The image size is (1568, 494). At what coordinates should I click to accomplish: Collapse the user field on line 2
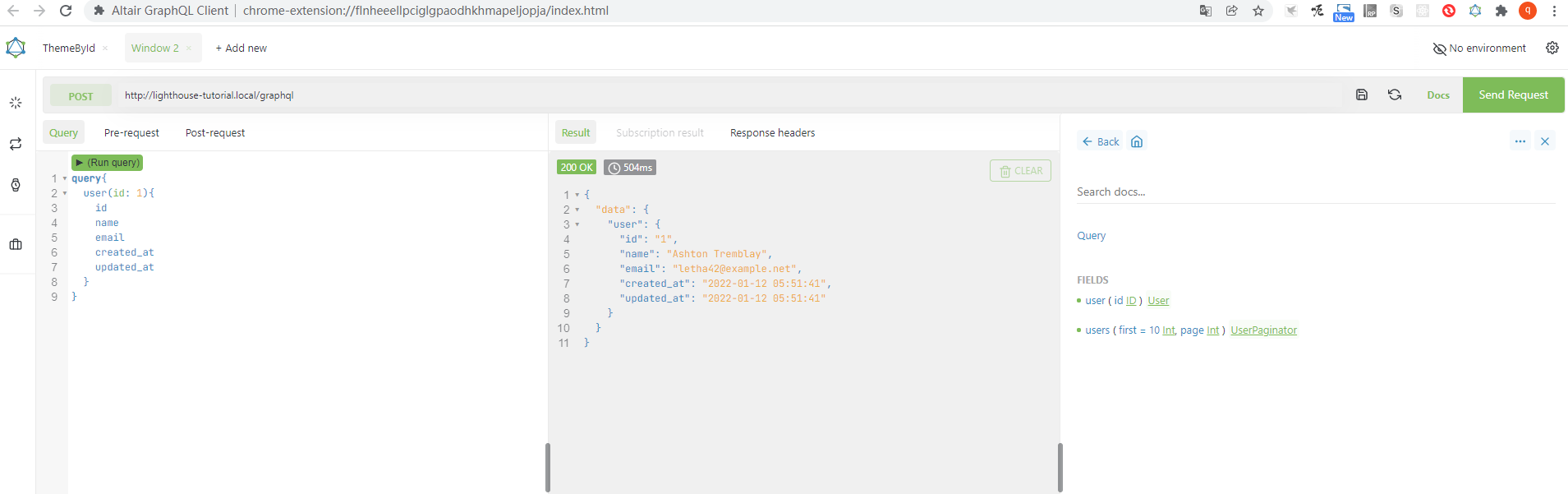pos(65,193)
